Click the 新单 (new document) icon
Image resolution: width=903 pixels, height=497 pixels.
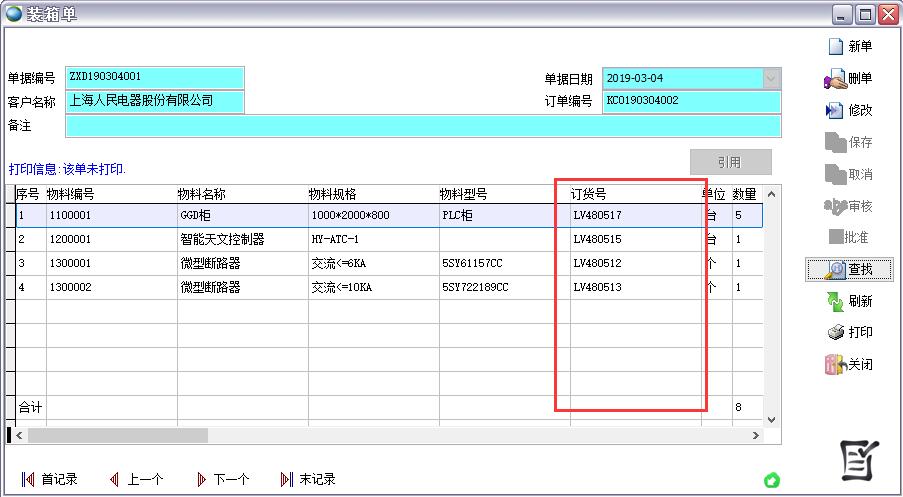(x=834, y=46)
